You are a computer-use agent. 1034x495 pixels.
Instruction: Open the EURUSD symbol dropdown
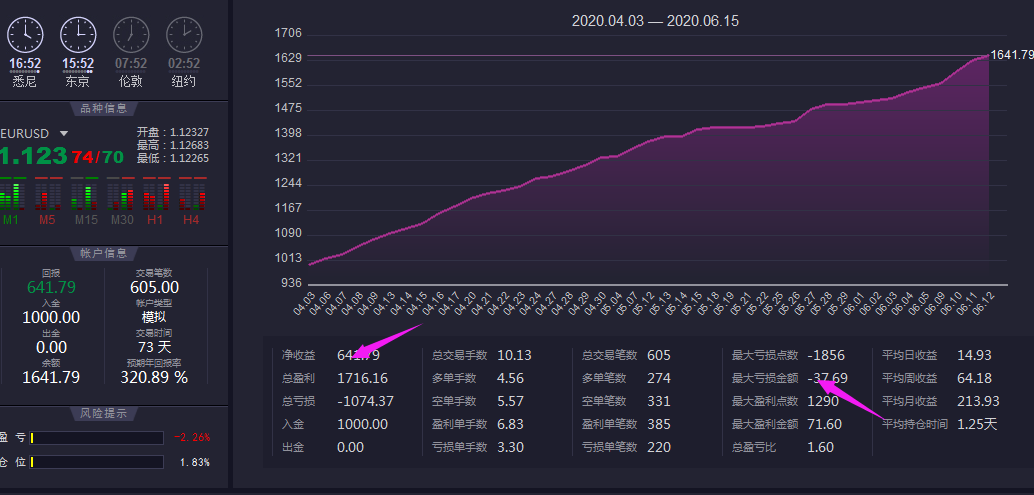click(x=64, y=133)
